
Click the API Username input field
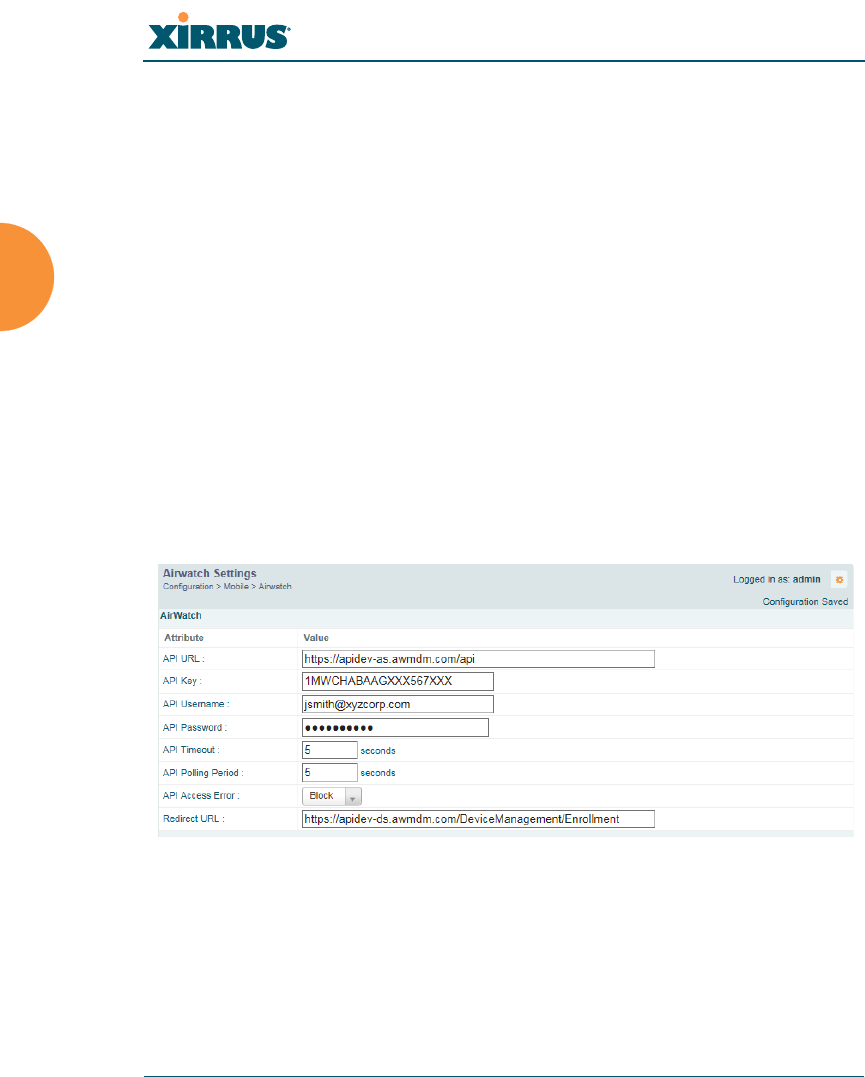(398, 704)
